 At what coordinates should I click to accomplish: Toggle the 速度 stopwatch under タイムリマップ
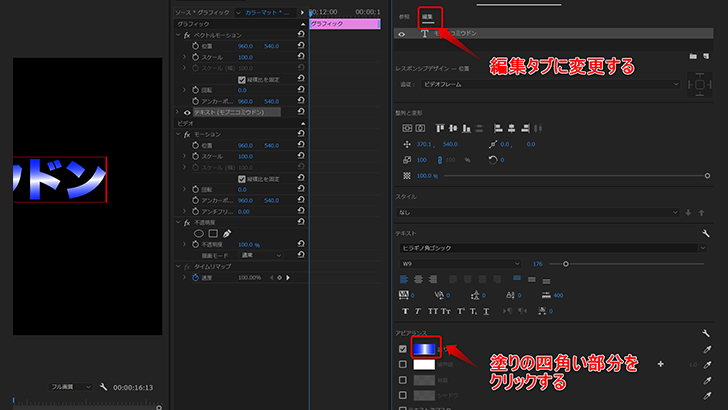tap(195, 277)
